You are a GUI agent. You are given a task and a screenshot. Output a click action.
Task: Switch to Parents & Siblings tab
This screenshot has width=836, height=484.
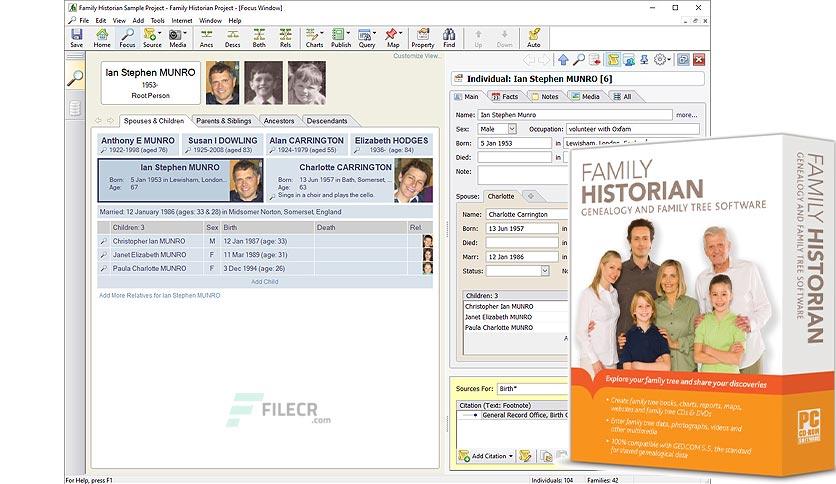click(x=223, y=121)
